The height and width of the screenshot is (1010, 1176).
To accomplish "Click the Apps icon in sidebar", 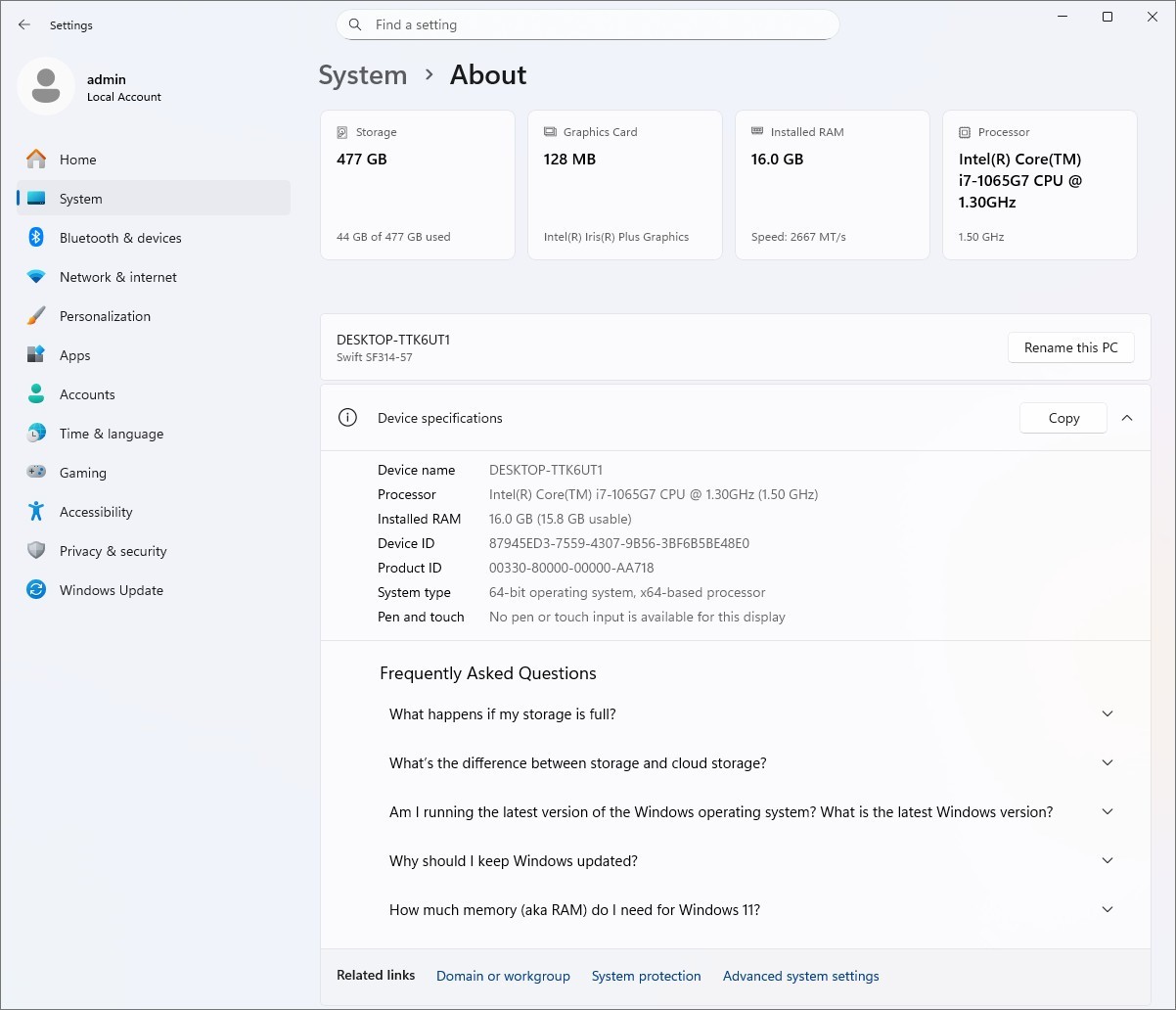I will click(36, 355).
